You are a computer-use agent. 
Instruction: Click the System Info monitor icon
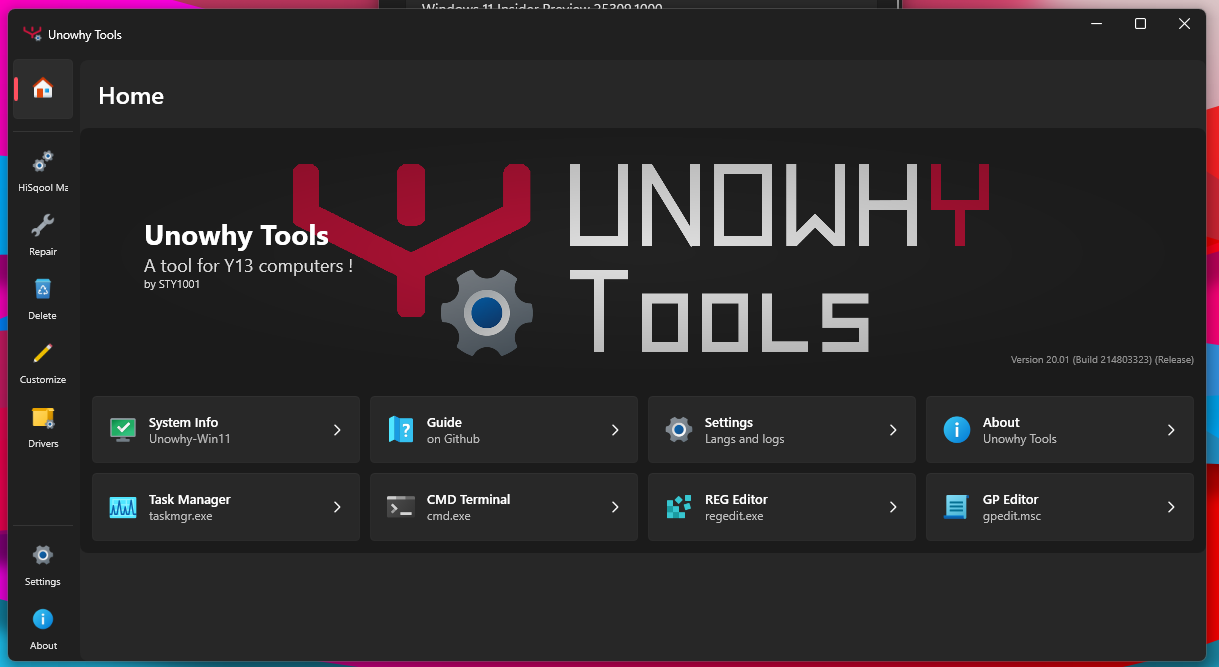(x=122, y=430)
